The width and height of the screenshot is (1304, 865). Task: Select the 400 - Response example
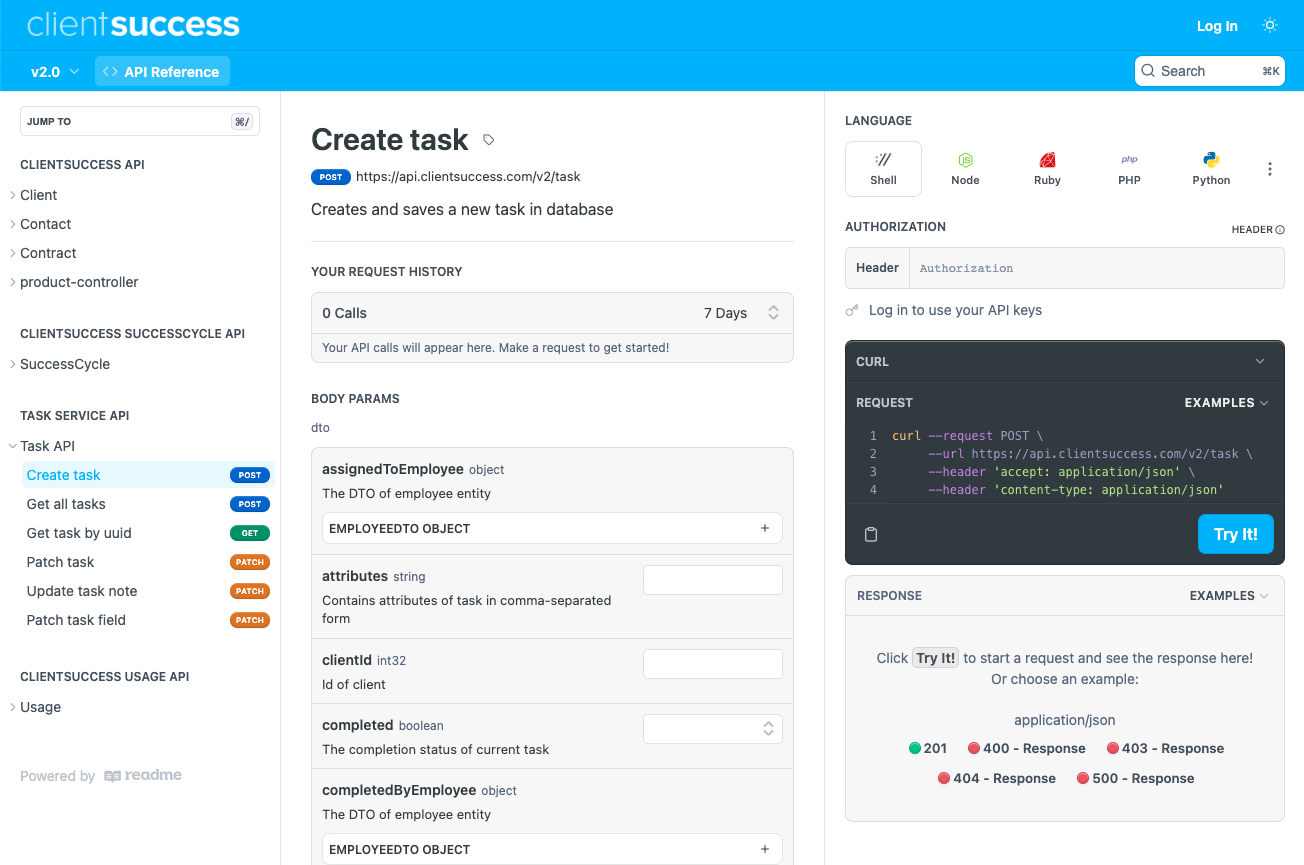(x=1027, y=748)
